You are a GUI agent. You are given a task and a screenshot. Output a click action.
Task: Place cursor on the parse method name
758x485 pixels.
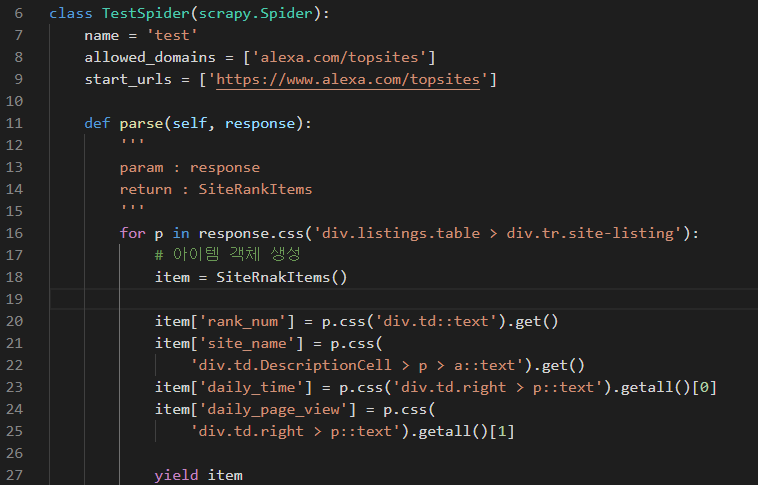(141, 123)
